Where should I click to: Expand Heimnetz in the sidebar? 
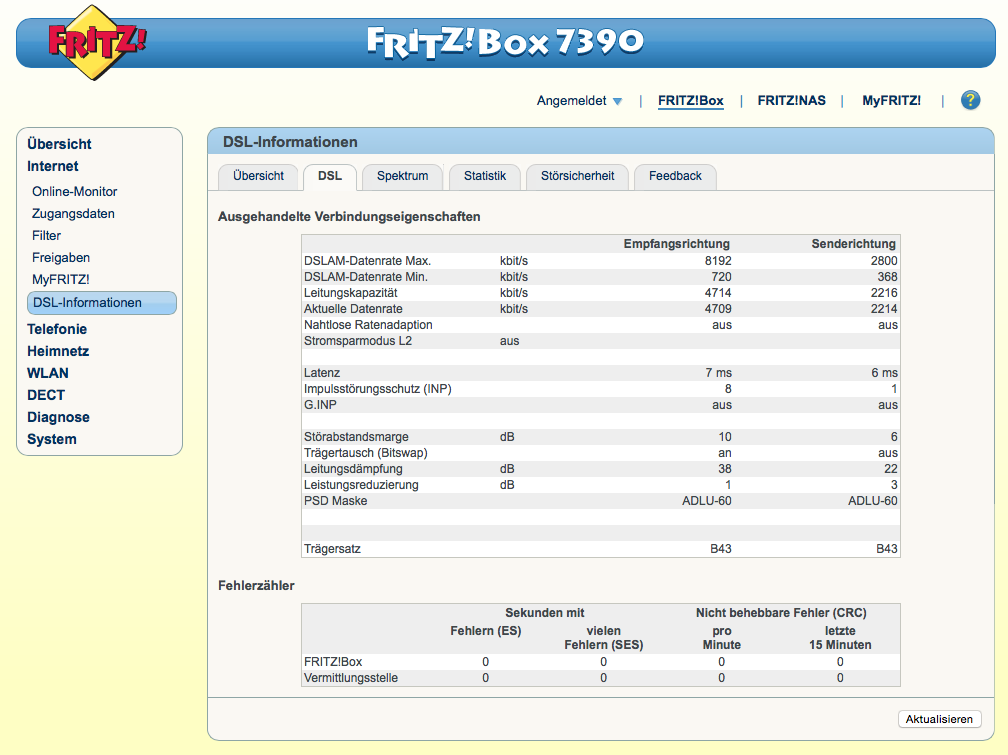(x=58, y=351)
